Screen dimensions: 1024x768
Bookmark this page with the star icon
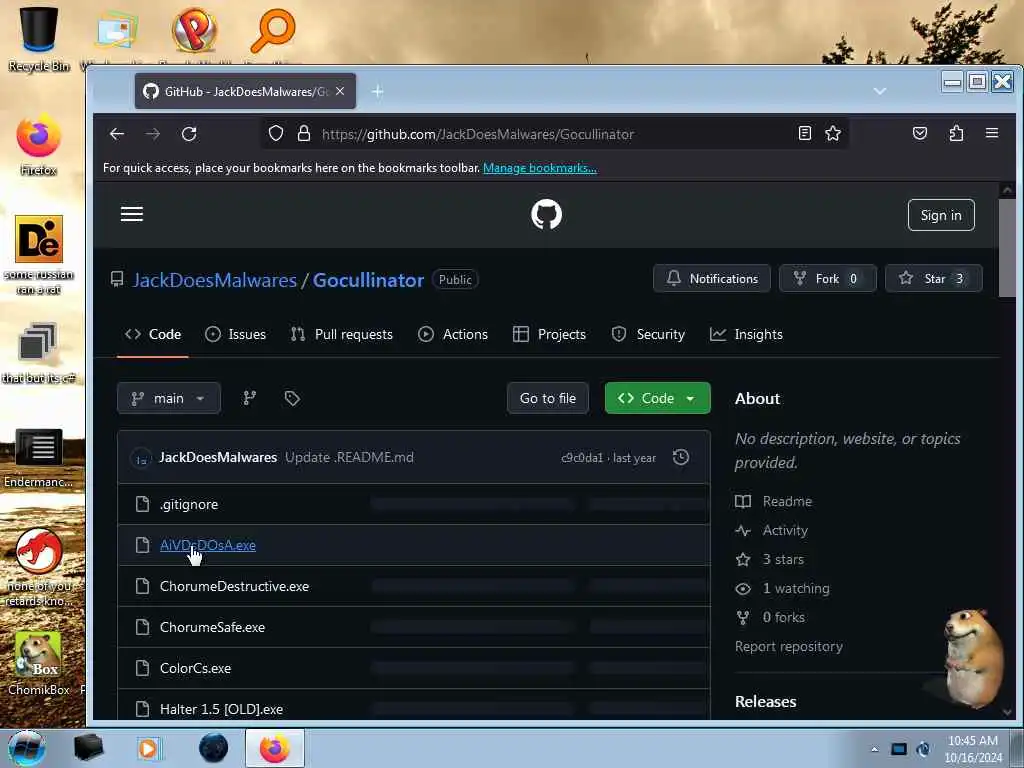click(x=833, y=133)
